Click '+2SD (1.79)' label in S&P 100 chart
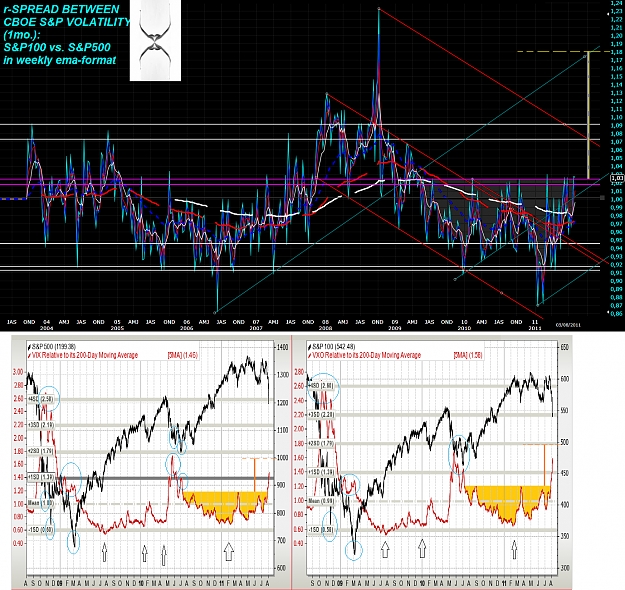 coord(322,443)
